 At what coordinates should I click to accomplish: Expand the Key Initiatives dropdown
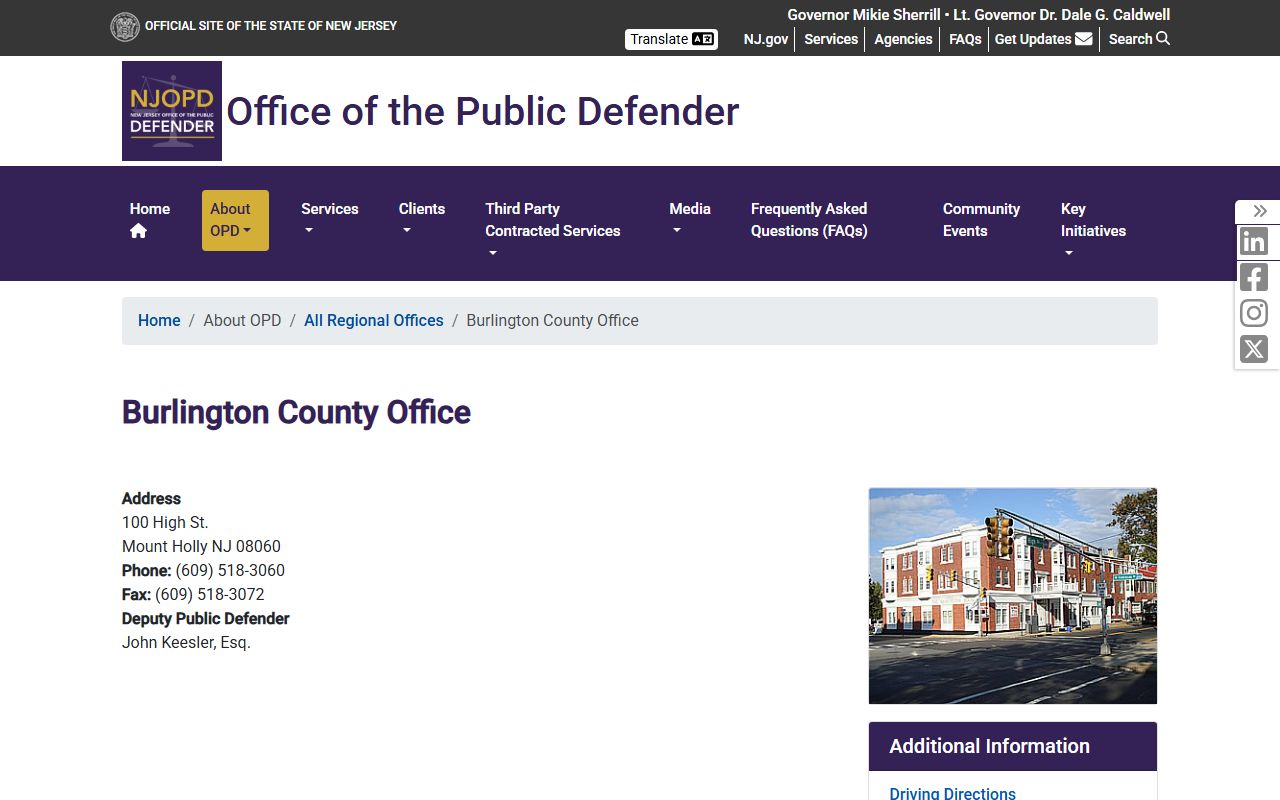1093,231
